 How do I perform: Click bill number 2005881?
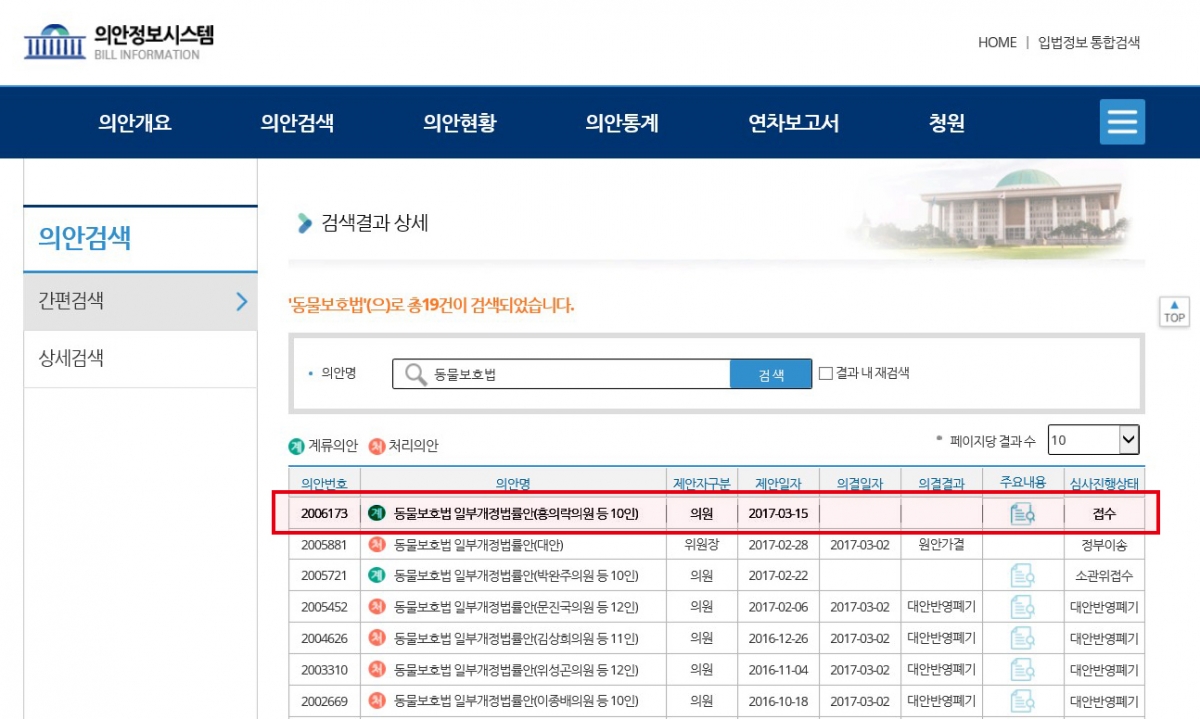click(x=324, y=545)
